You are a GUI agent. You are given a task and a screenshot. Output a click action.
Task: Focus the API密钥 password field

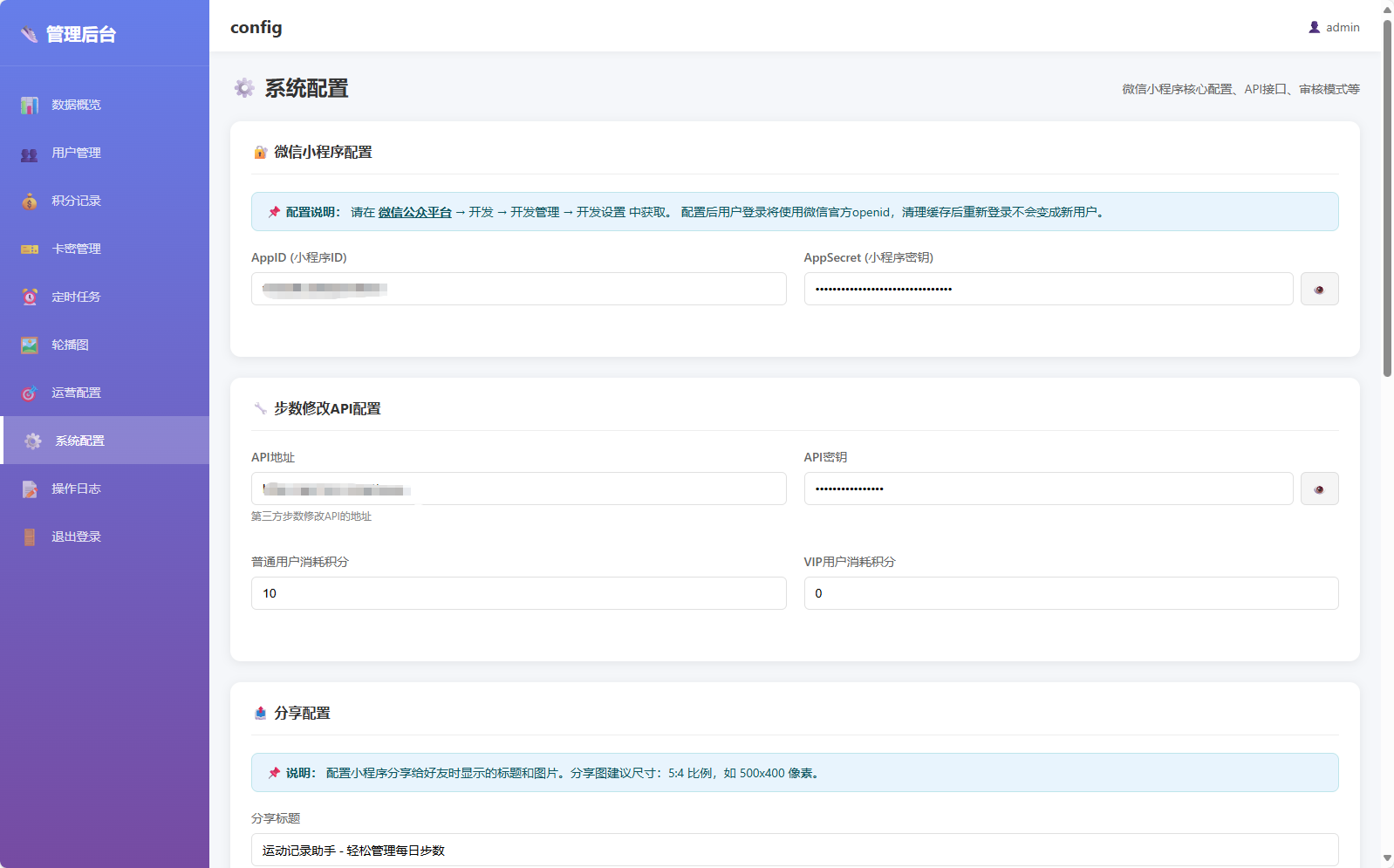point(1048,489)
